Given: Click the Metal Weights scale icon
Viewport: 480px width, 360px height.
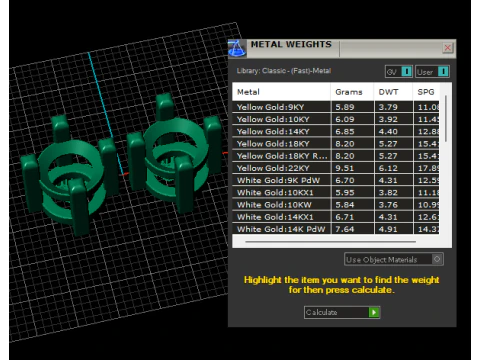Looking at the screenshot, I should click(x=237, y=48).
